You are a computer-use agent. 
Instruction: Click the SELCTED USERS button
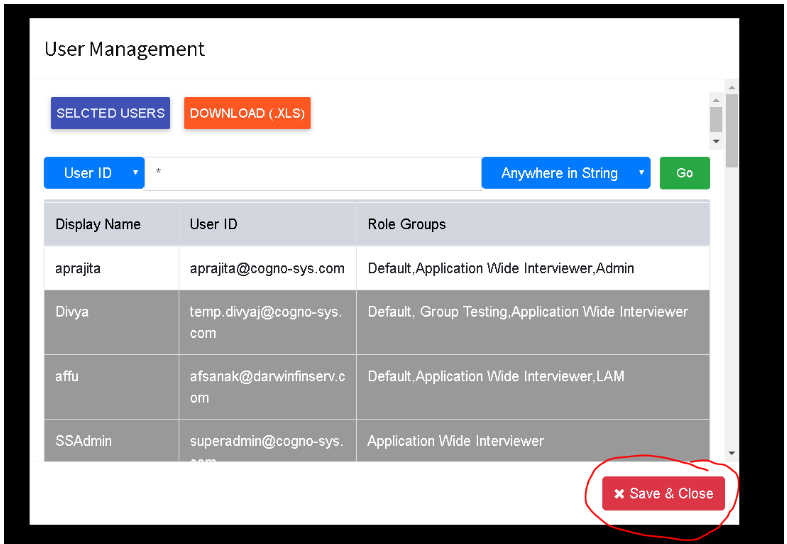(110, 113)
